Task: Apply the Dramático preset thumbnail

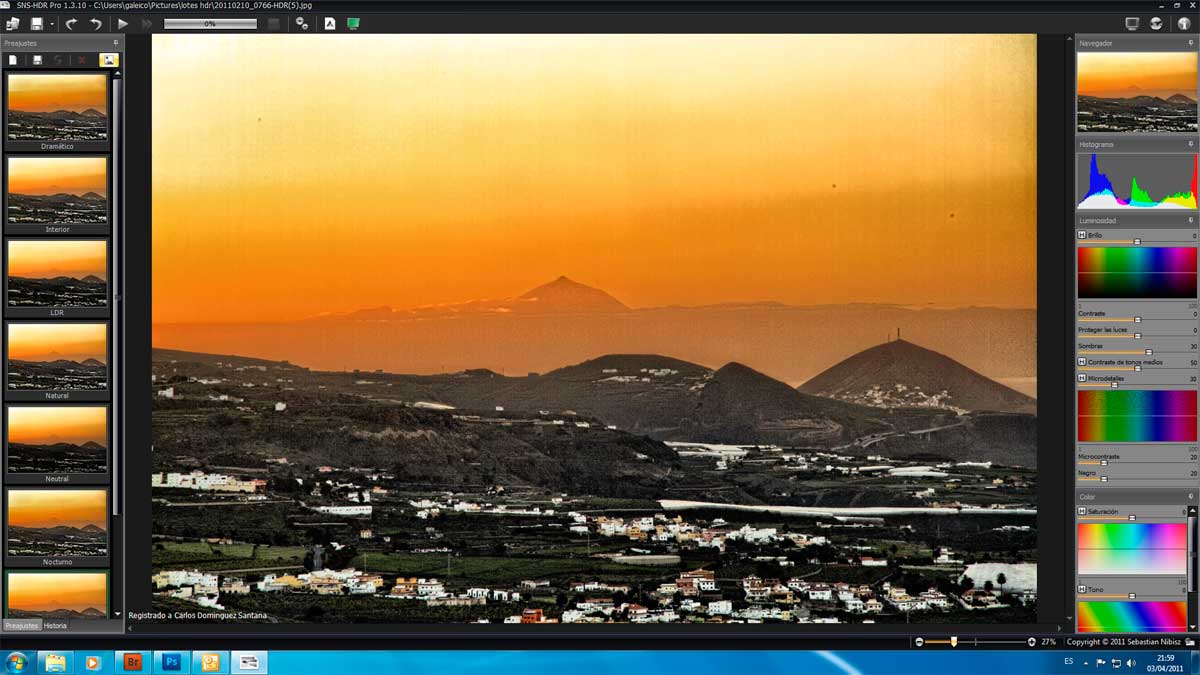Action: click(x=57, y=106)
